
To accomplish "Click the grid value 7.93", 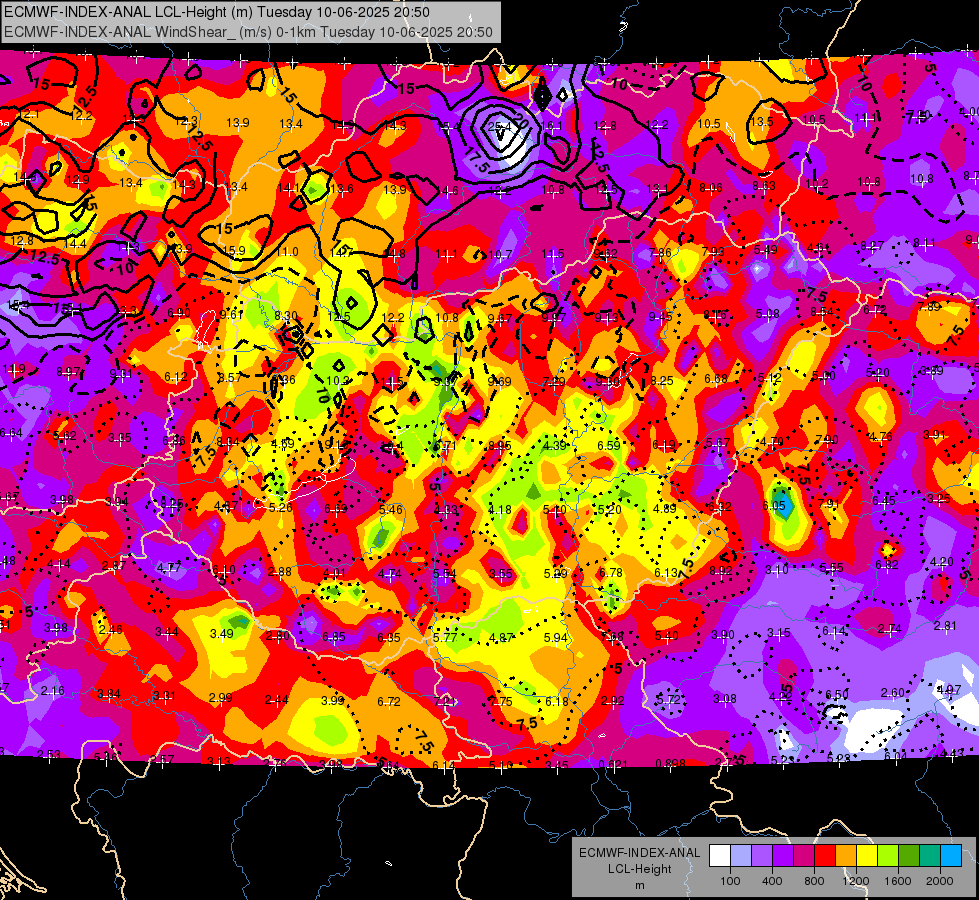I will (712, 252).
